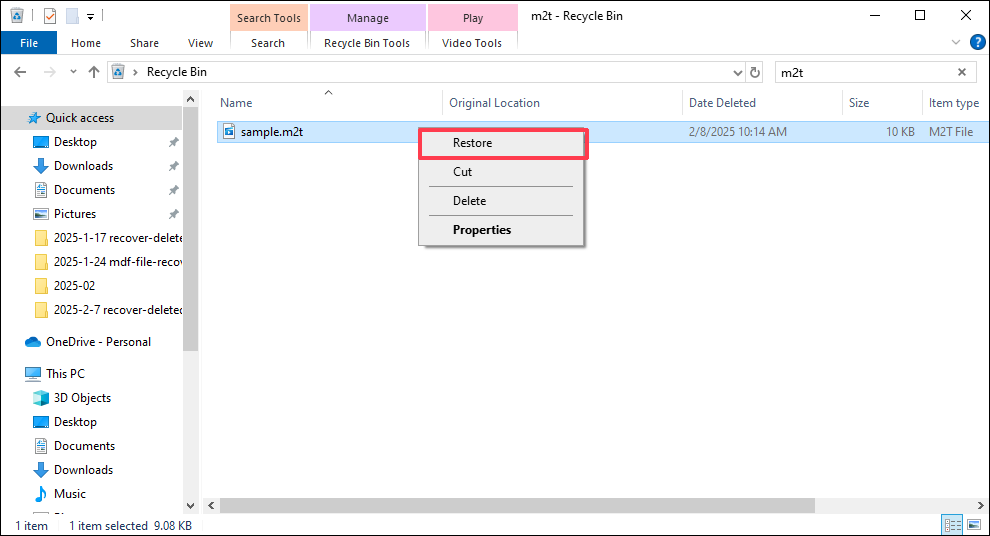Click the Properties quick access toolbar icon
Image resolution: width=990 pixels, height=536 pixels.
[50, 16]
